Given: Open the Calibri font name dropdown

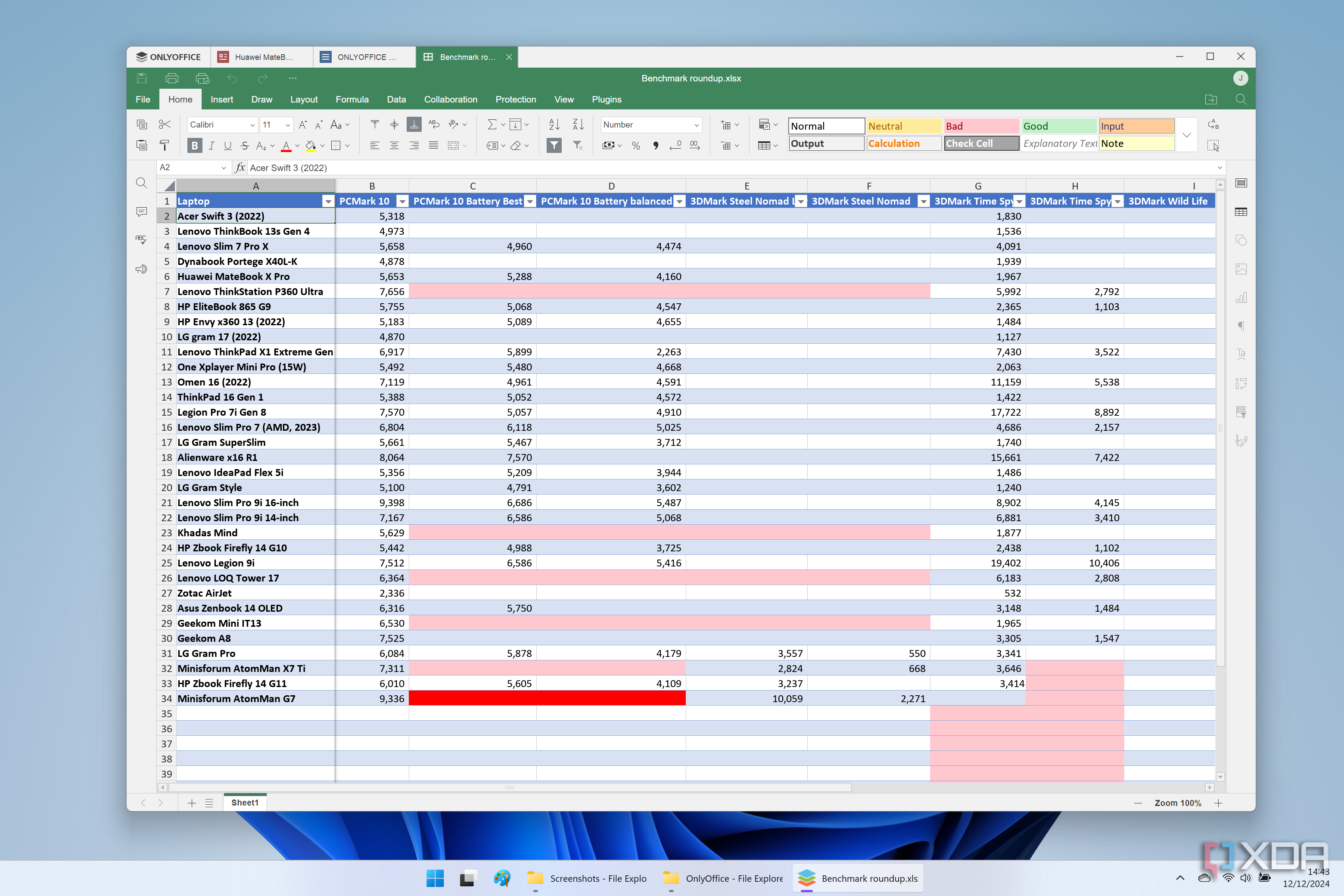Looking at the screenshot, I should [252, 124].
